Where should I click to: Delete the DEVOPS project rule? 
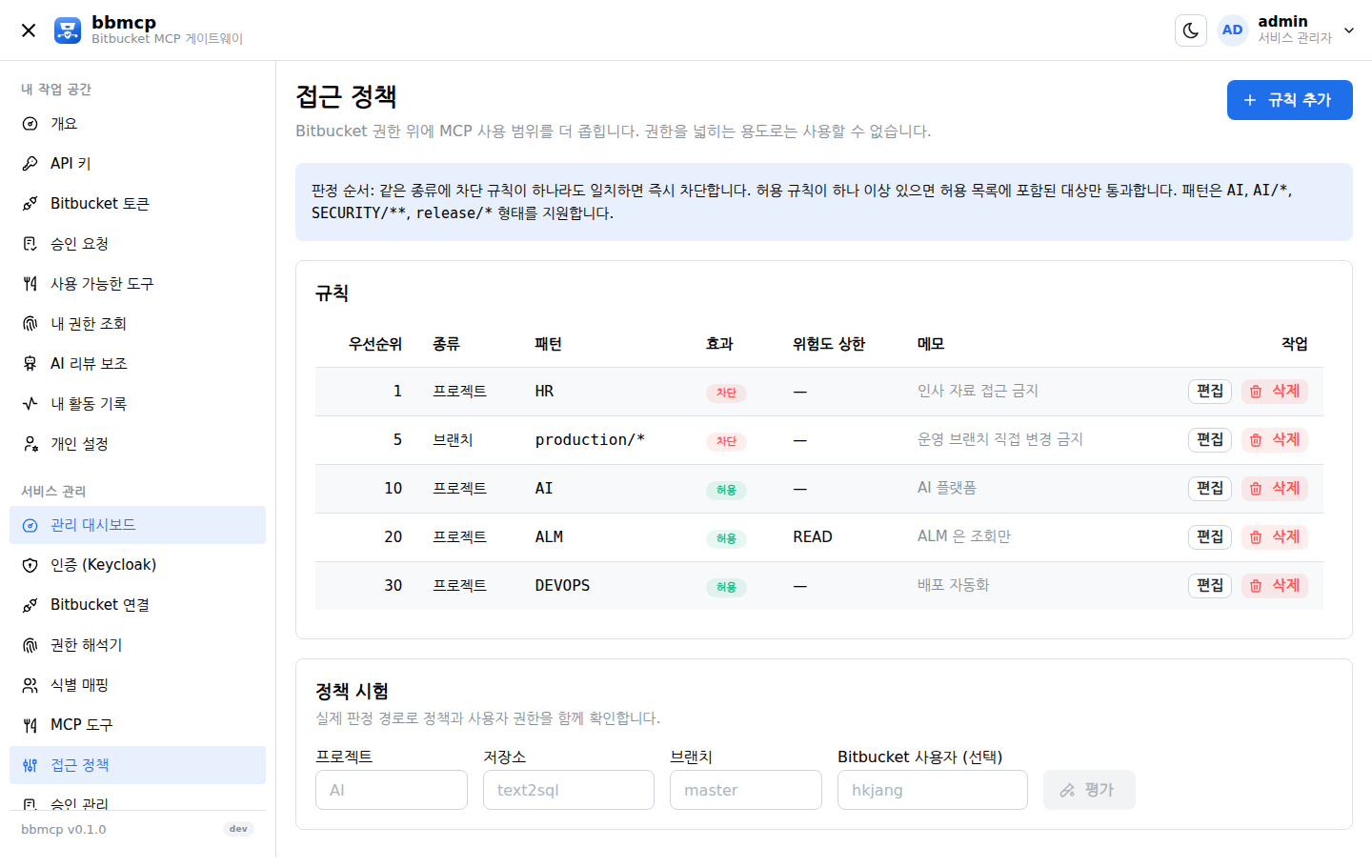[1274, 586]
